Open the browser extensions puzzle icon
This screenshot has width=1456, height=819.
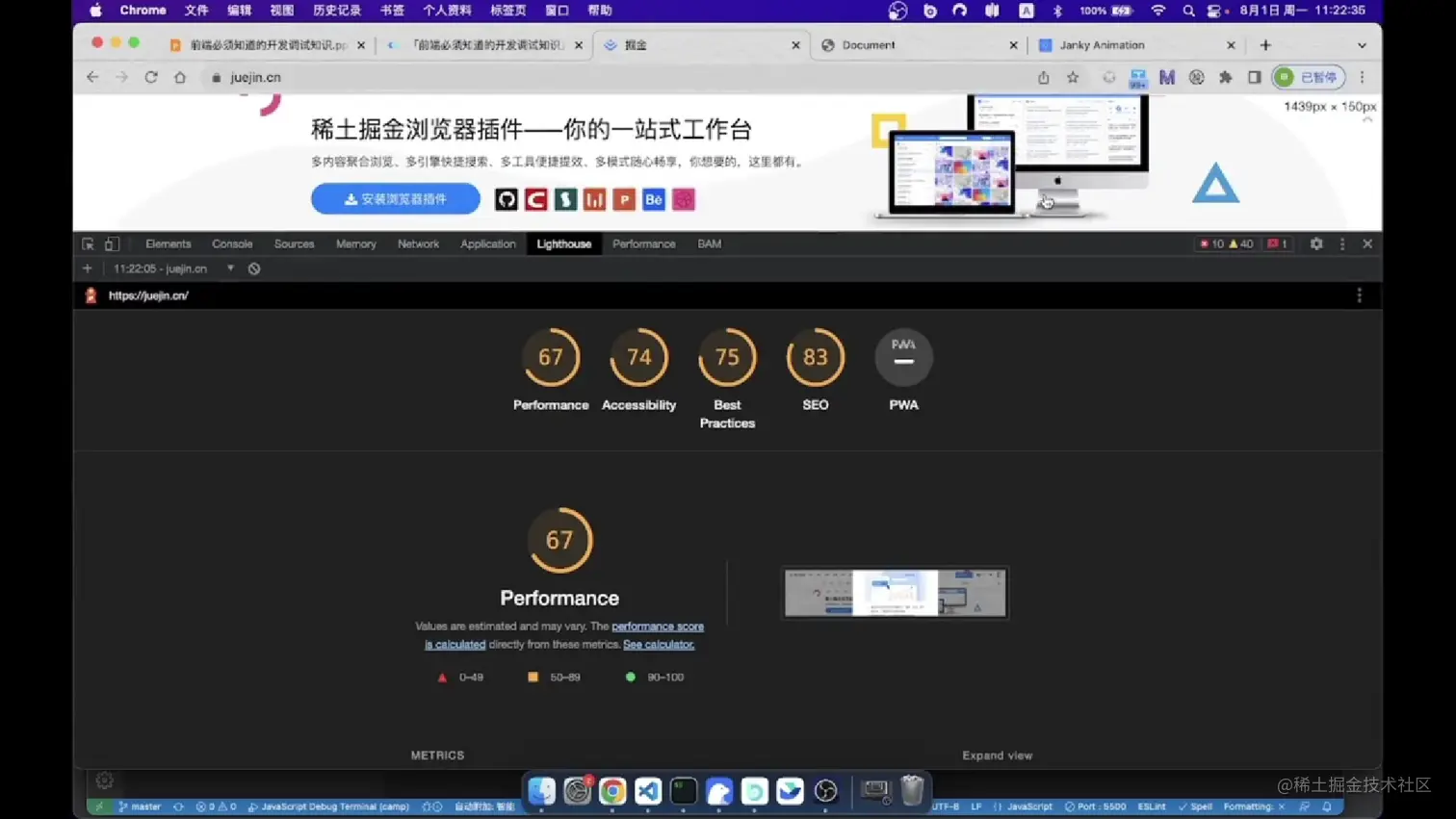(x=1226, y=77)
